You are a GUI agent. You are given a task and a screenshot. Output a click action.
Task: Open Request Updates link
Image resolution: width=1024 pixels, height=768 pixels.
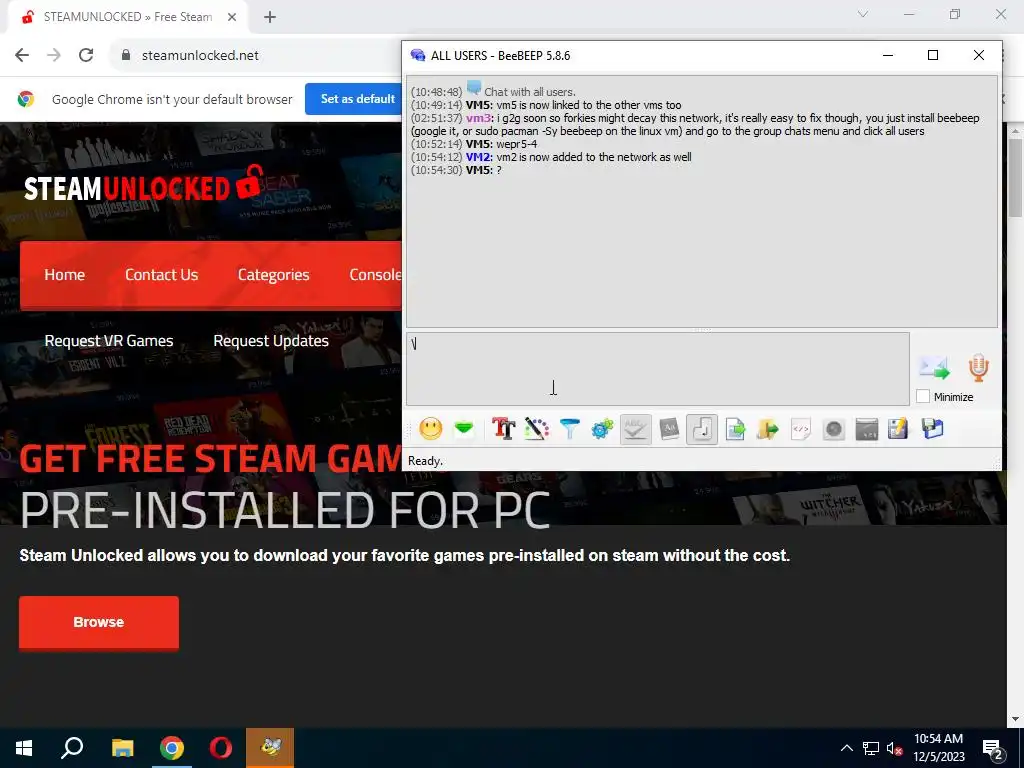(x=271, y=341)
